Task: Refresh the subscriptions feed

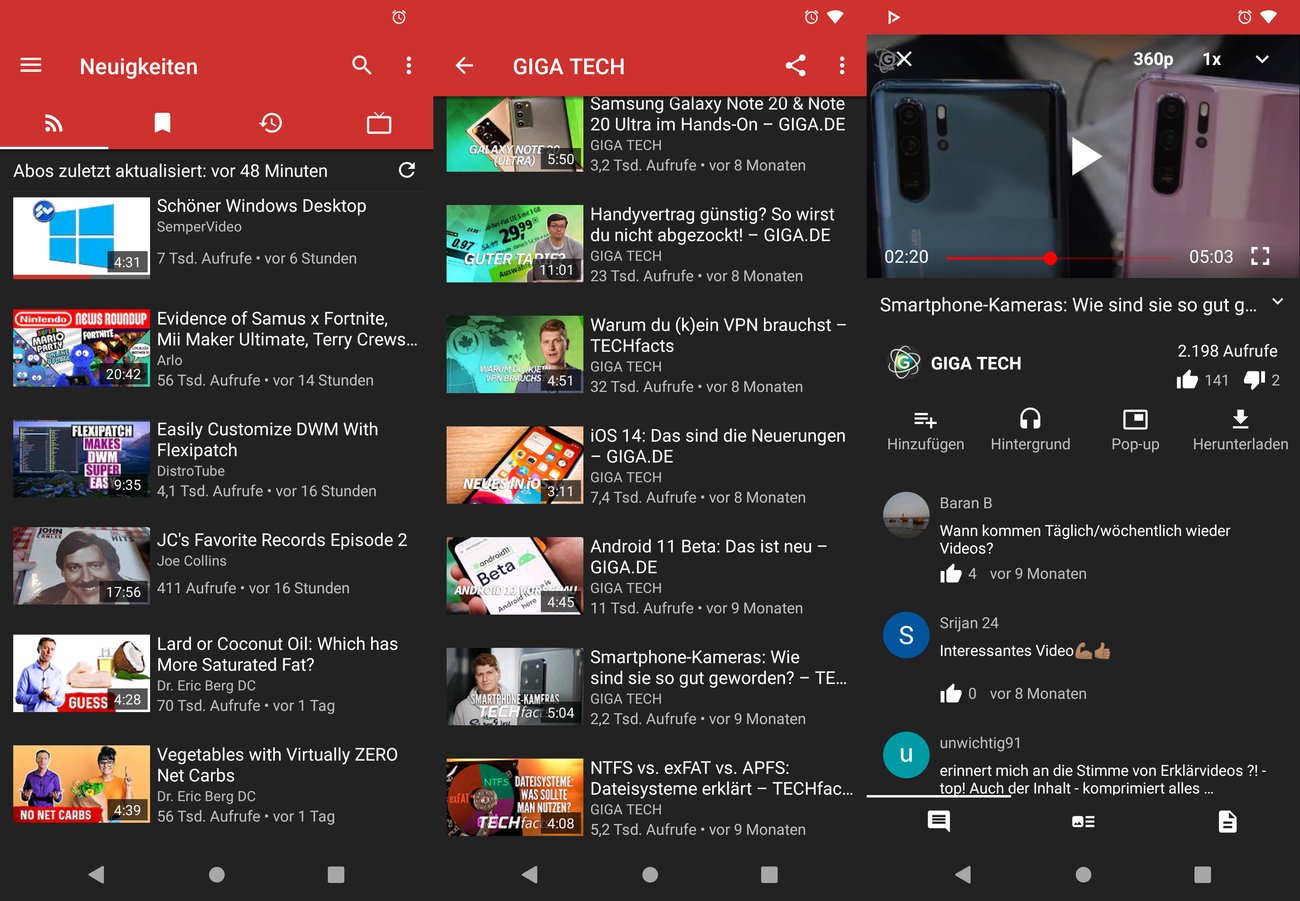Action: click(x=407, y=170)
